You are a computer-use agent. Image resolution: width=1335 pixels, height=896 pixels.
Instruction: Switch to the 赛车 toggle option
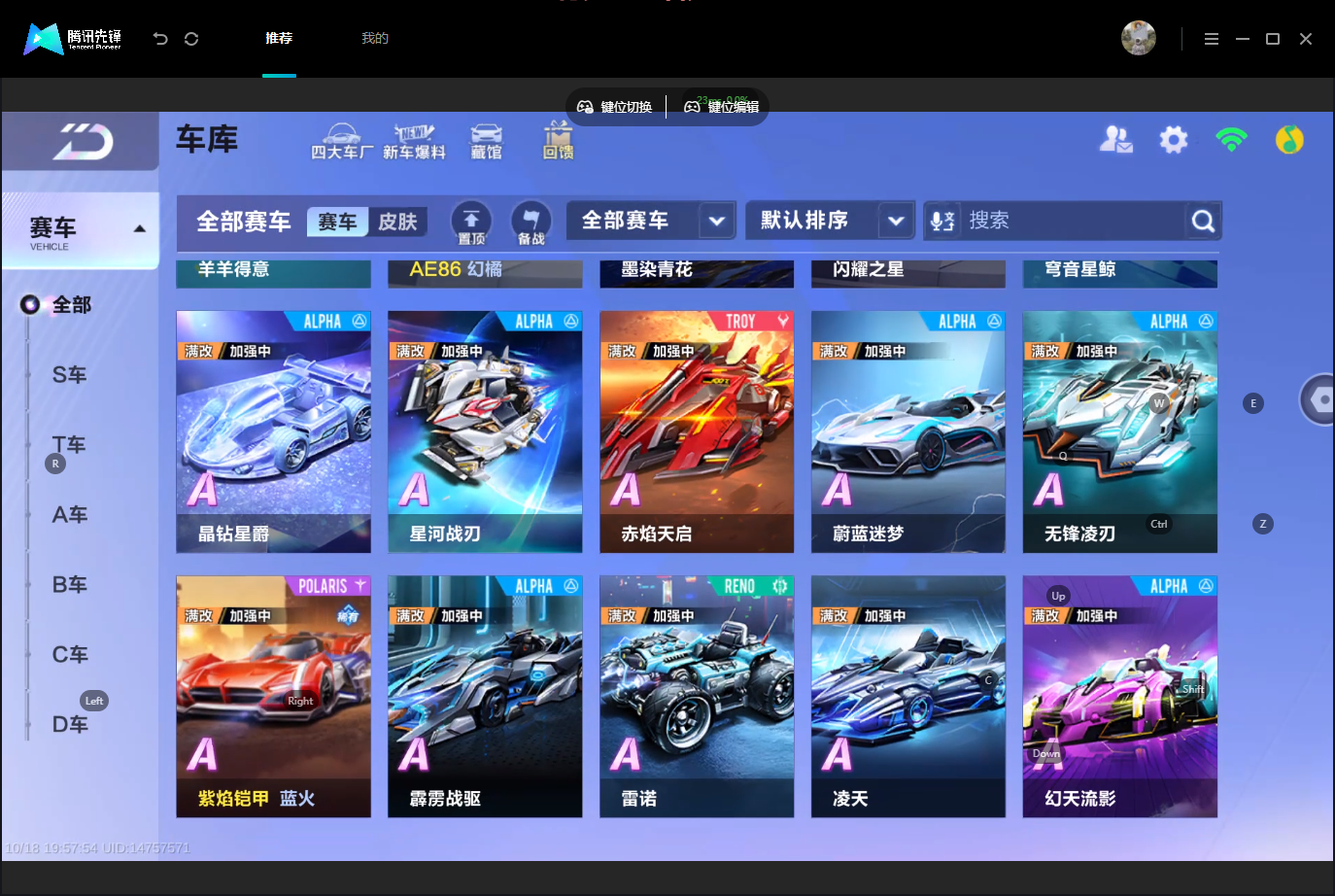[x=337, y=222]
